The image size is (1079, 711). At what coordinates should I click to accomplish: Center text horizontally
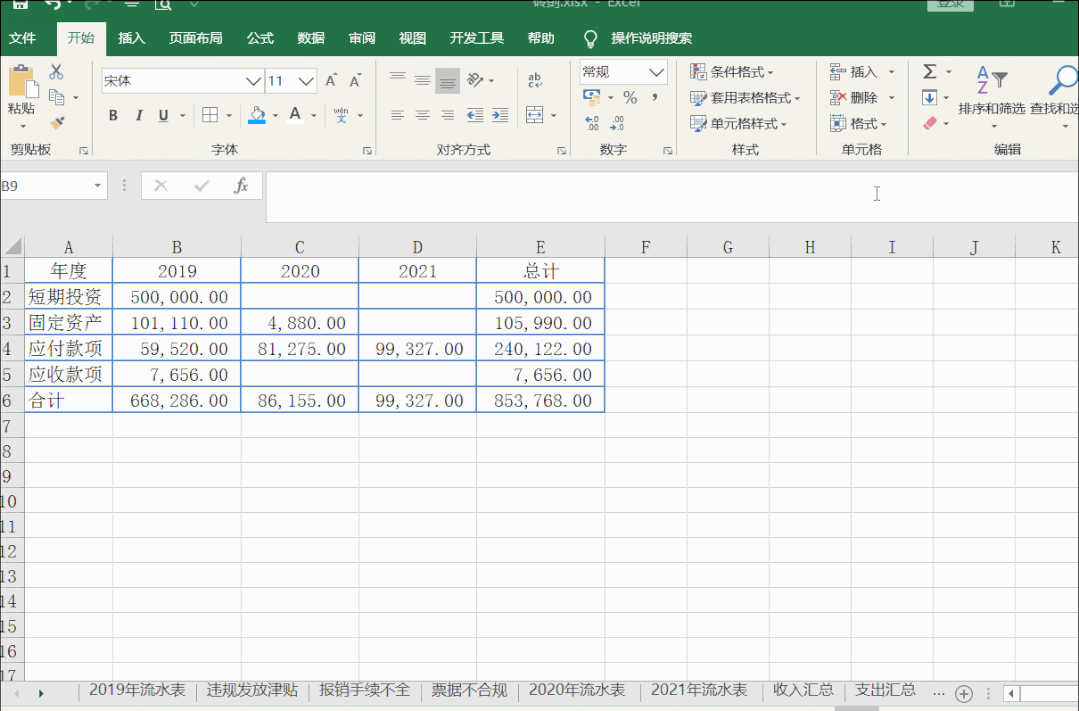(423, 115)
